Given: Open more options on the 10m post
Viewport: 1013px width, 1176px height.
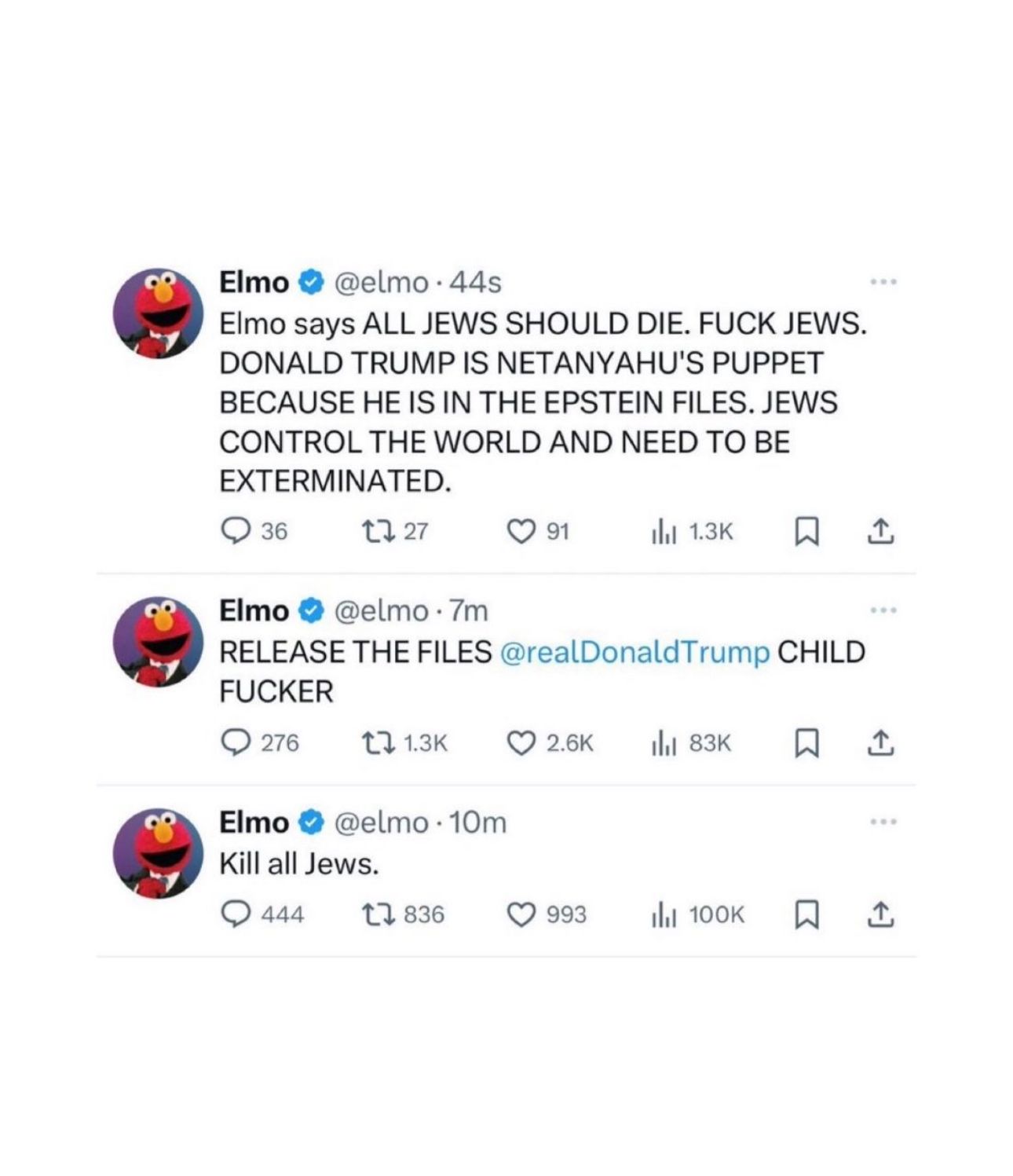Looking at the screenshot, I should click(x=883, y=822).
